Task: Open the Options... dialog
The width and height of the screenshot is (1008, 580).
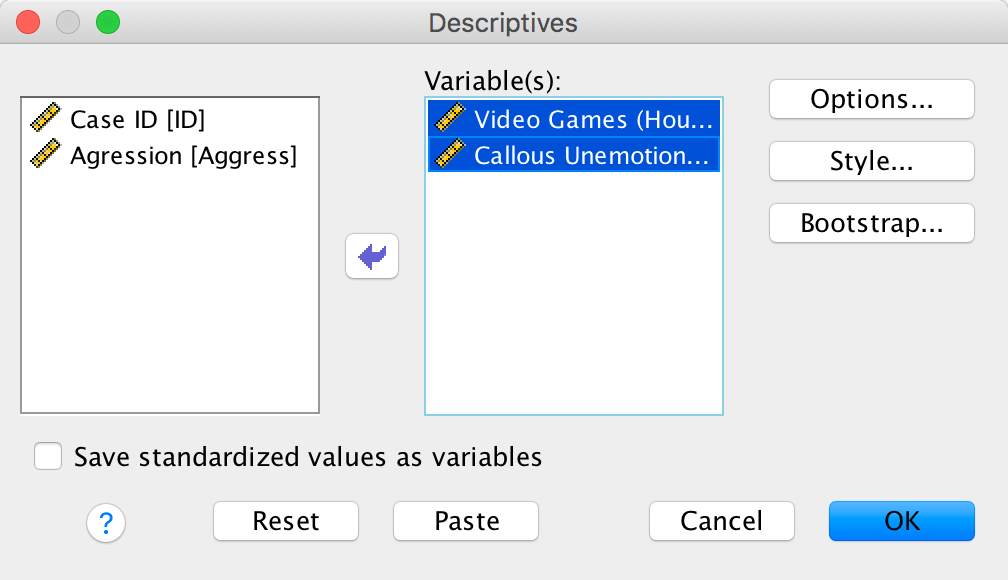Action: pyautogui.click(x=871, y=99)
